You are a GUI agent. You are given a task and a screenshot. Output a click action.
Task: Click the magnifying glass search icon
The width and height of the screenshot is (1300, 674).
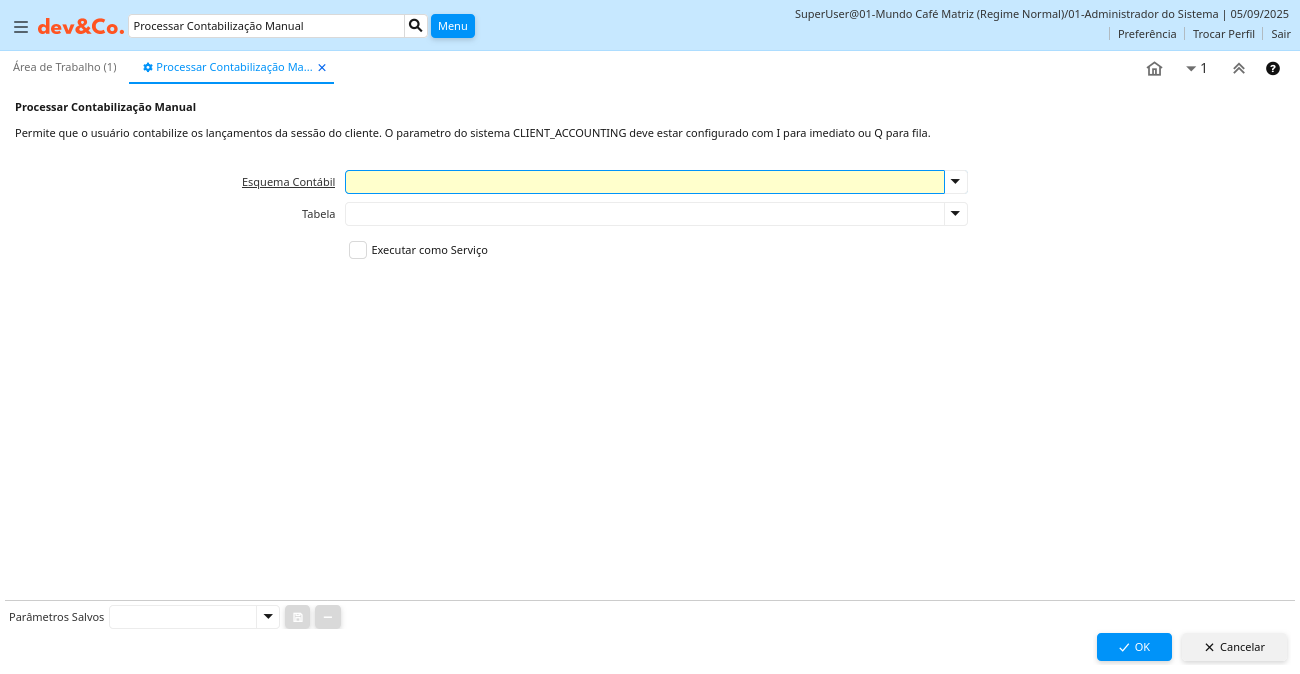(x=416, y=26)
